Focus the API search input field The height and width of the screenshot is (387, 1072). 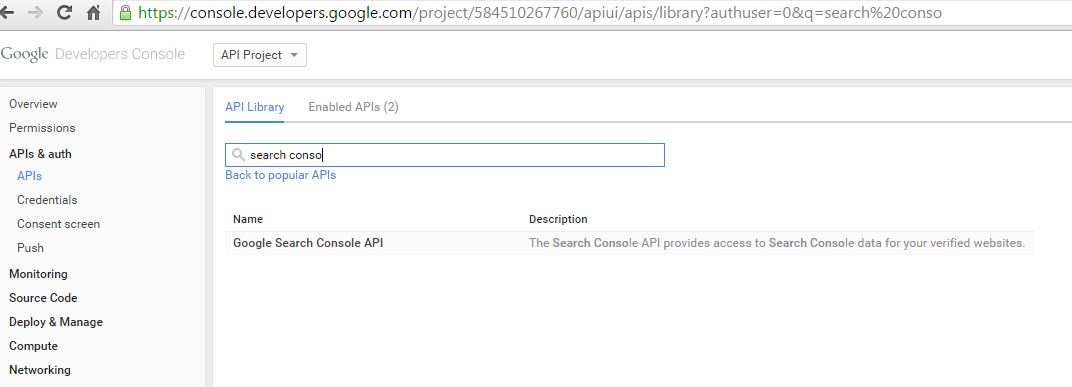(445, 155)
